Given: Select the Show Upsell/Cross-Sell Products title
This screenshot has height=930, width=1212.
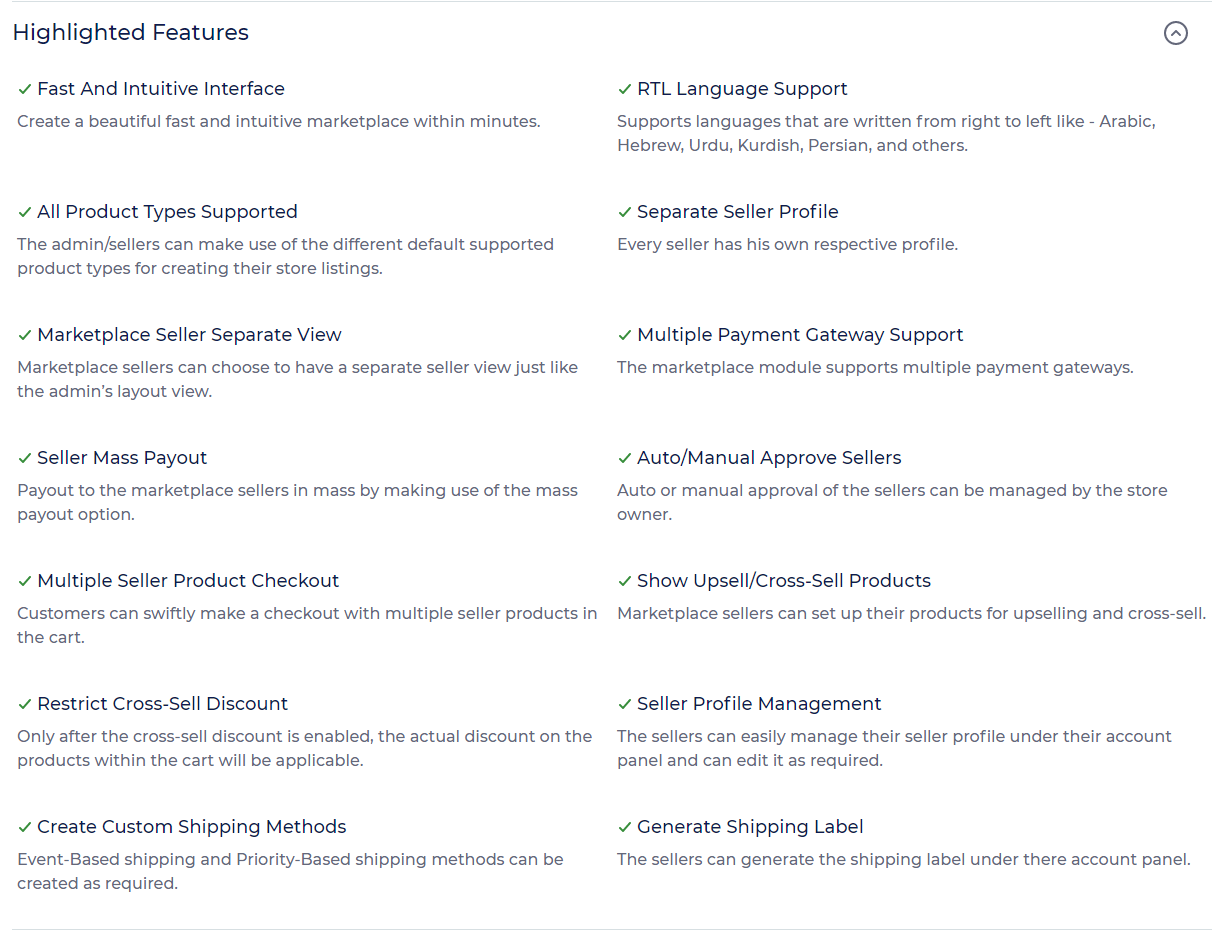Looking at the screenshot, I should 784,581.
